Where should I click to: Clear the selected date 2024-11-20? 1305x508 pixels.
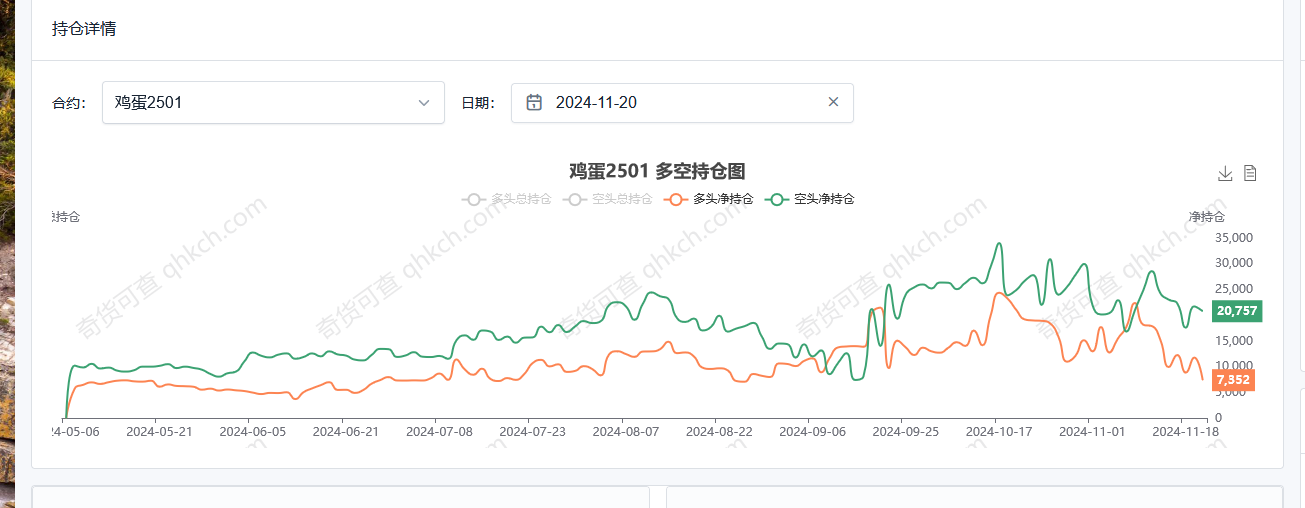[x=833, y=102]
